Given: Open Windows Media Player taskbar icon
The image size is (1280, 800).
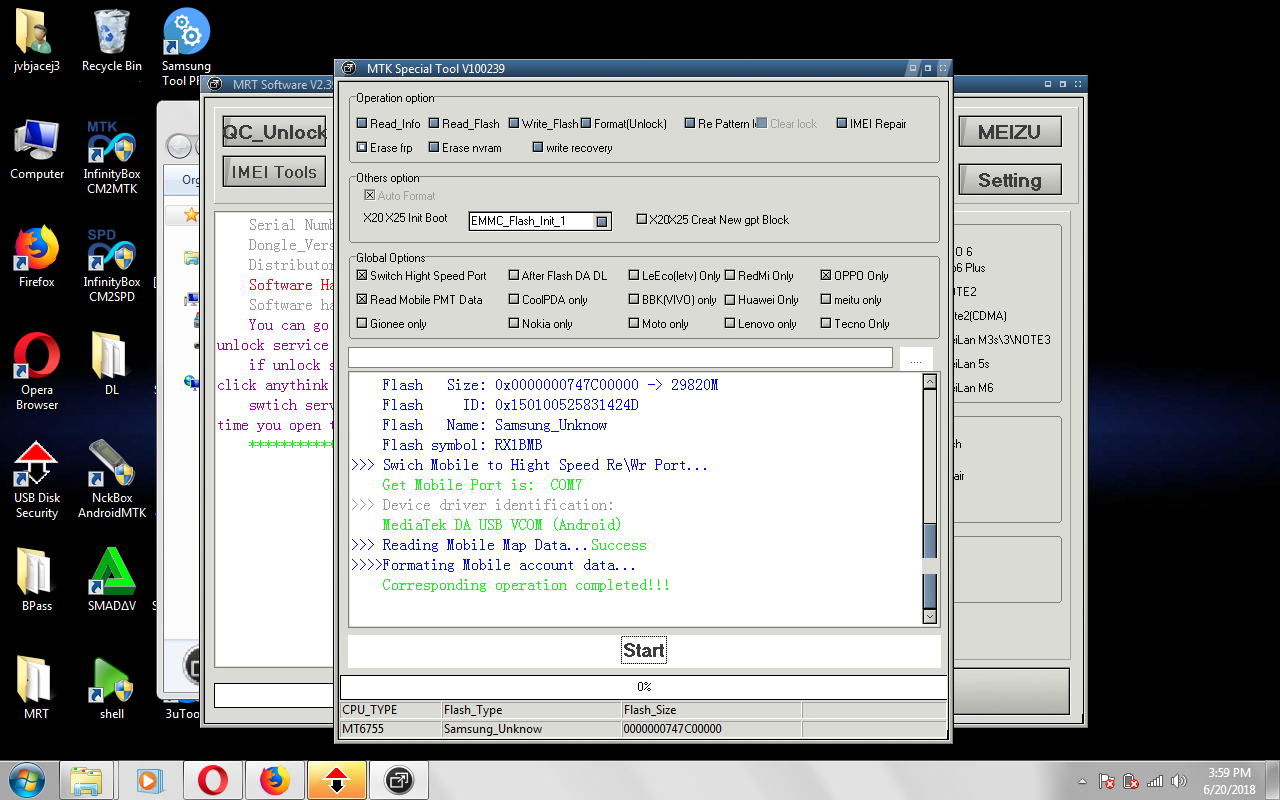Looking at the screenshot, I should tap(149, 780).
